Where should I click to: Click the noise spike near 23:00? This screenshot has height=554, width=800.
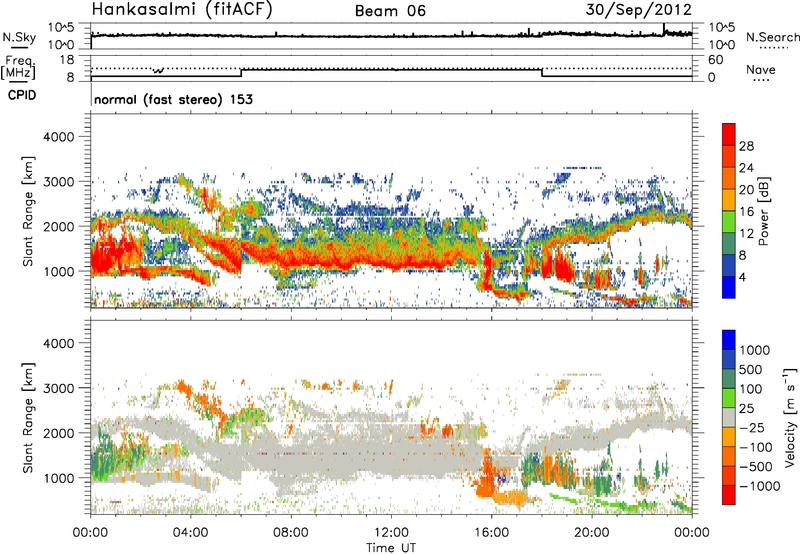[x=664, y=29]
